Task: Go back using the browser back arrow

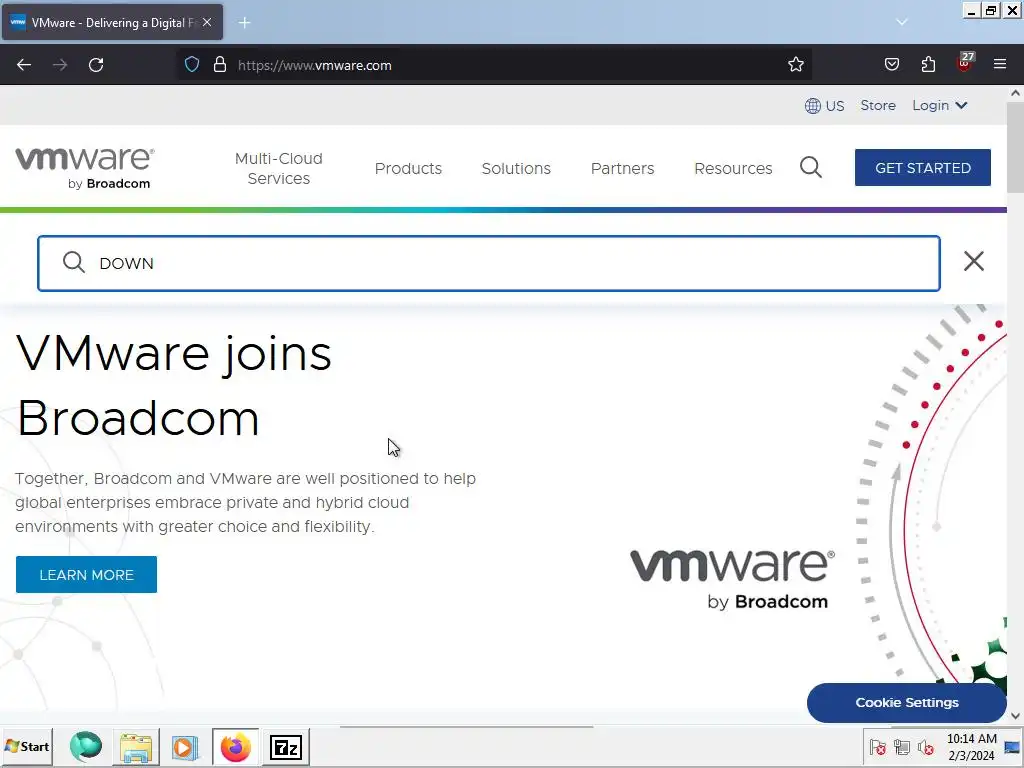Action: [x=24, y=65]
